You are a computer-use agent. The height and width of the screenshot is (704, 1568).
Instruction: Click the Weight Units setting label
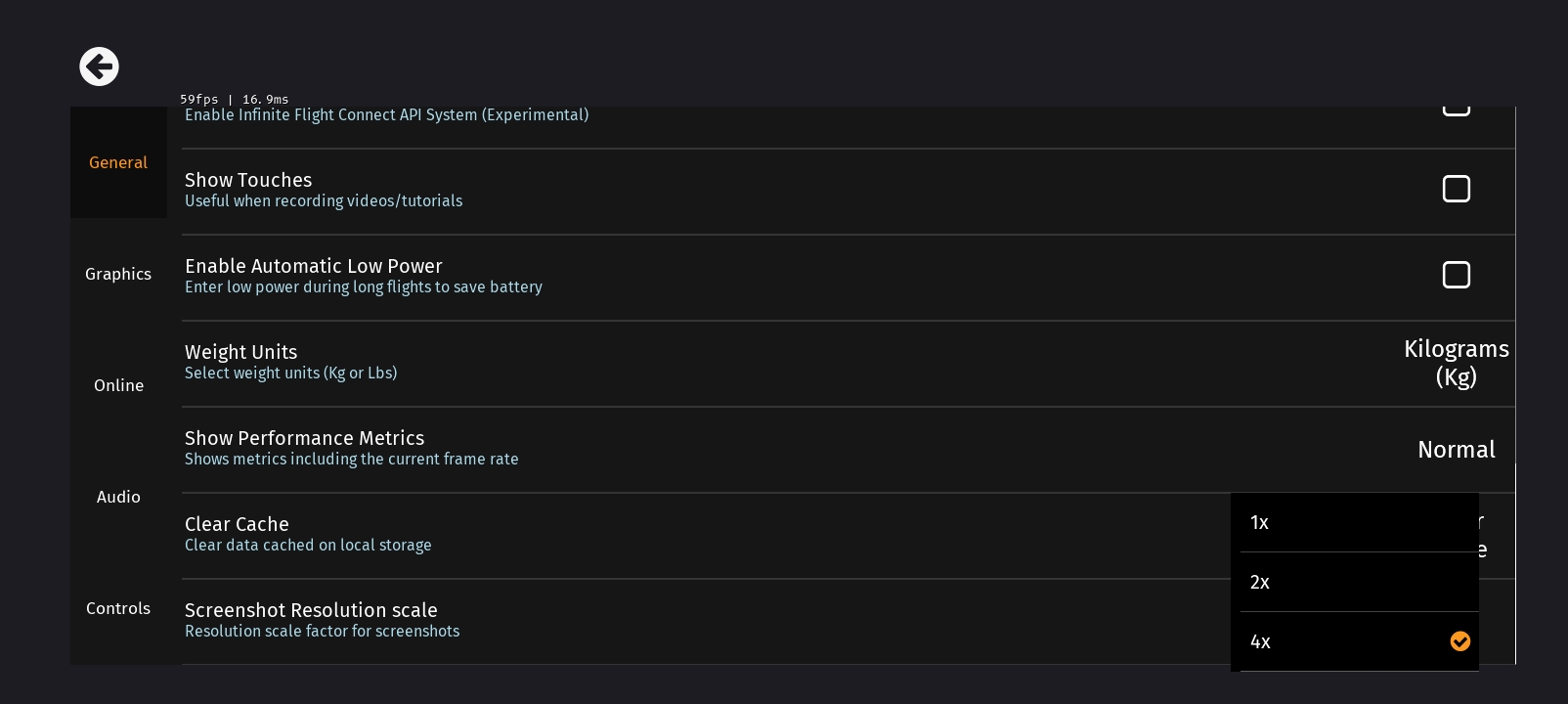(x=240, y=352)
